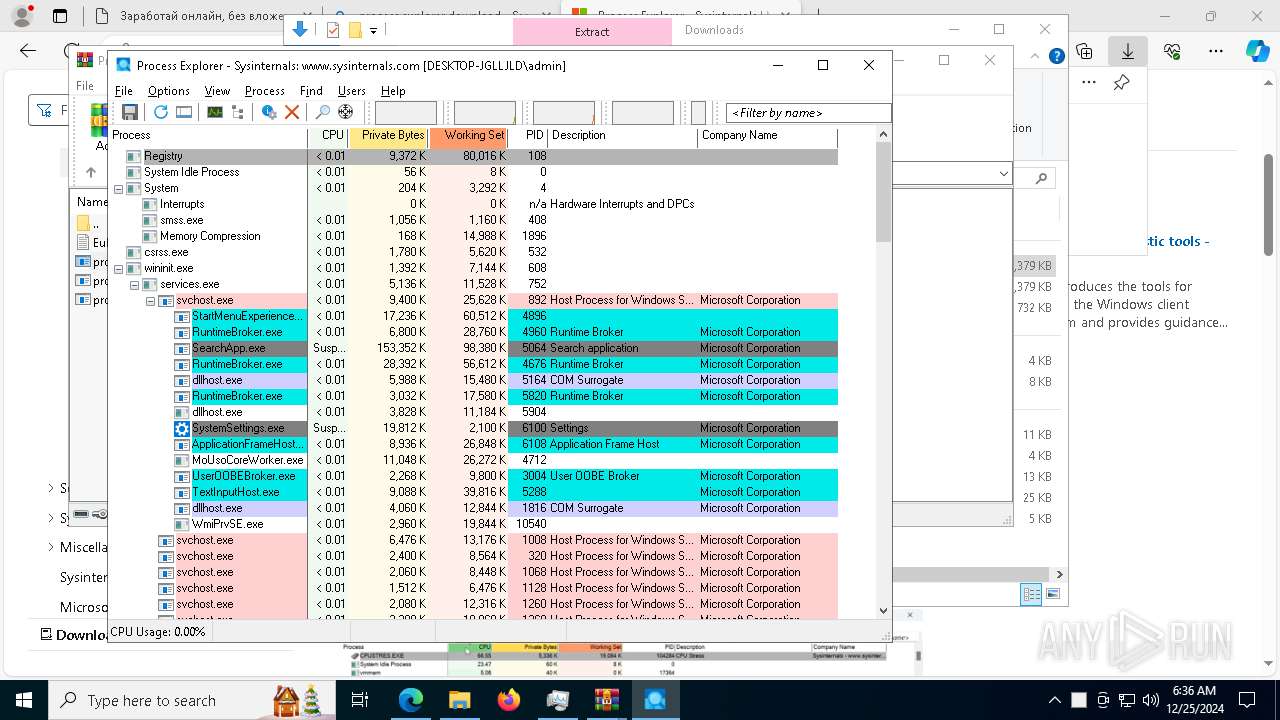1280x720 pixels.
Task: Click the first mini CPU usage graph in the toolbar
Action: [406, 113]
